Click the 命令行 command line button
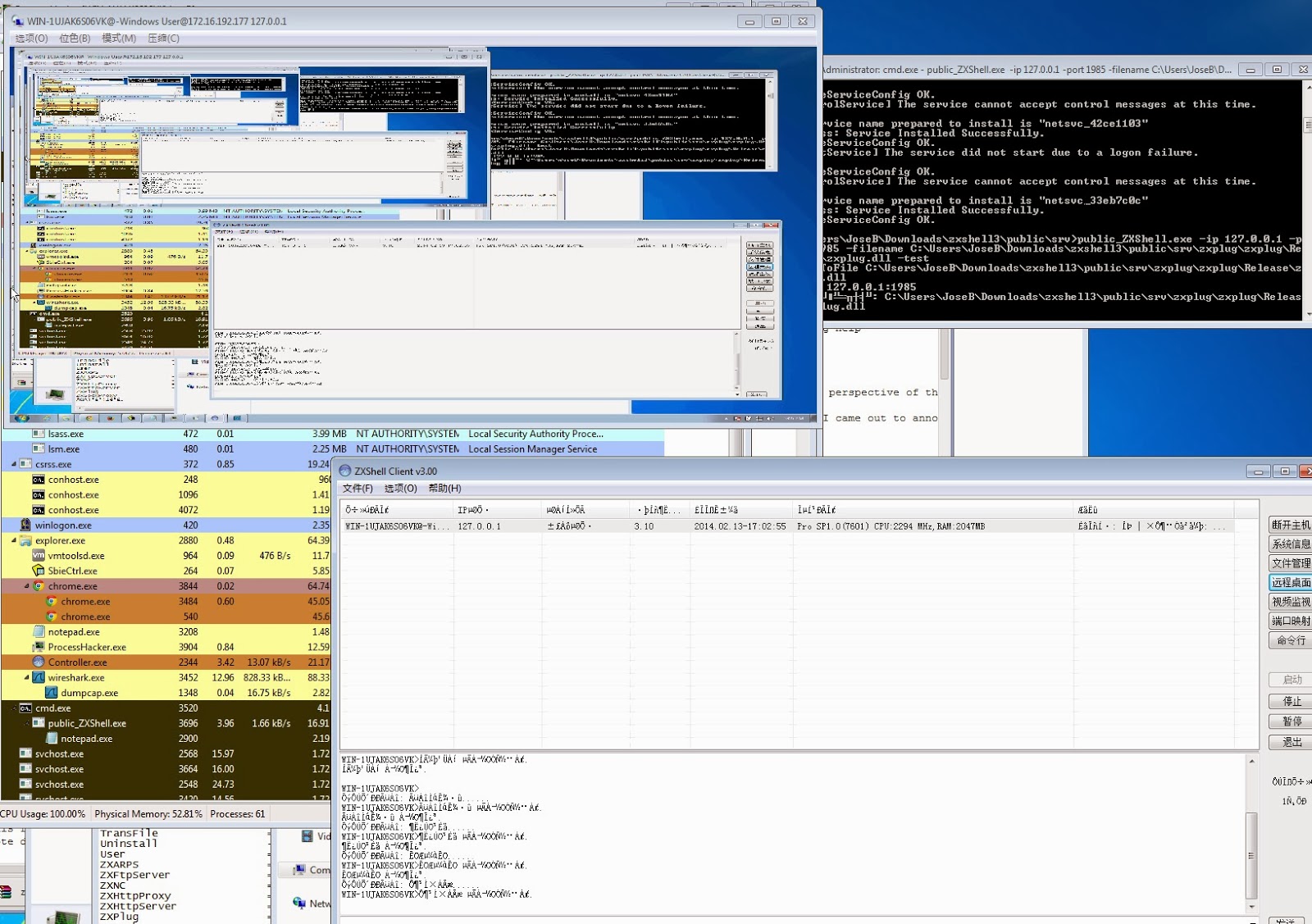This screenshot has height=924, width=1312. [x=1291, y=640]
